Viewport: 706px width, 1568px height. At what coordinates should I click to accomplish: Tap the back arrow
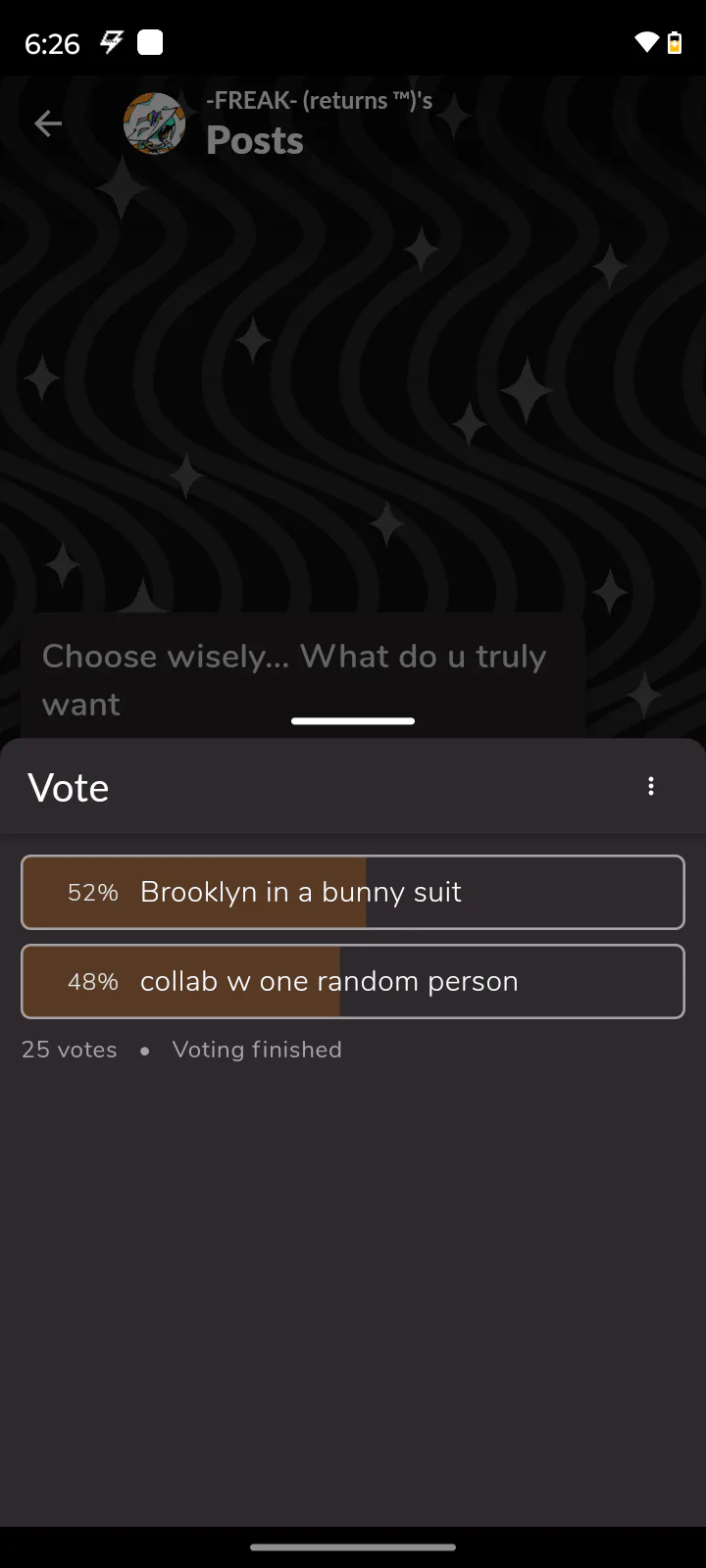coord(48,123)
